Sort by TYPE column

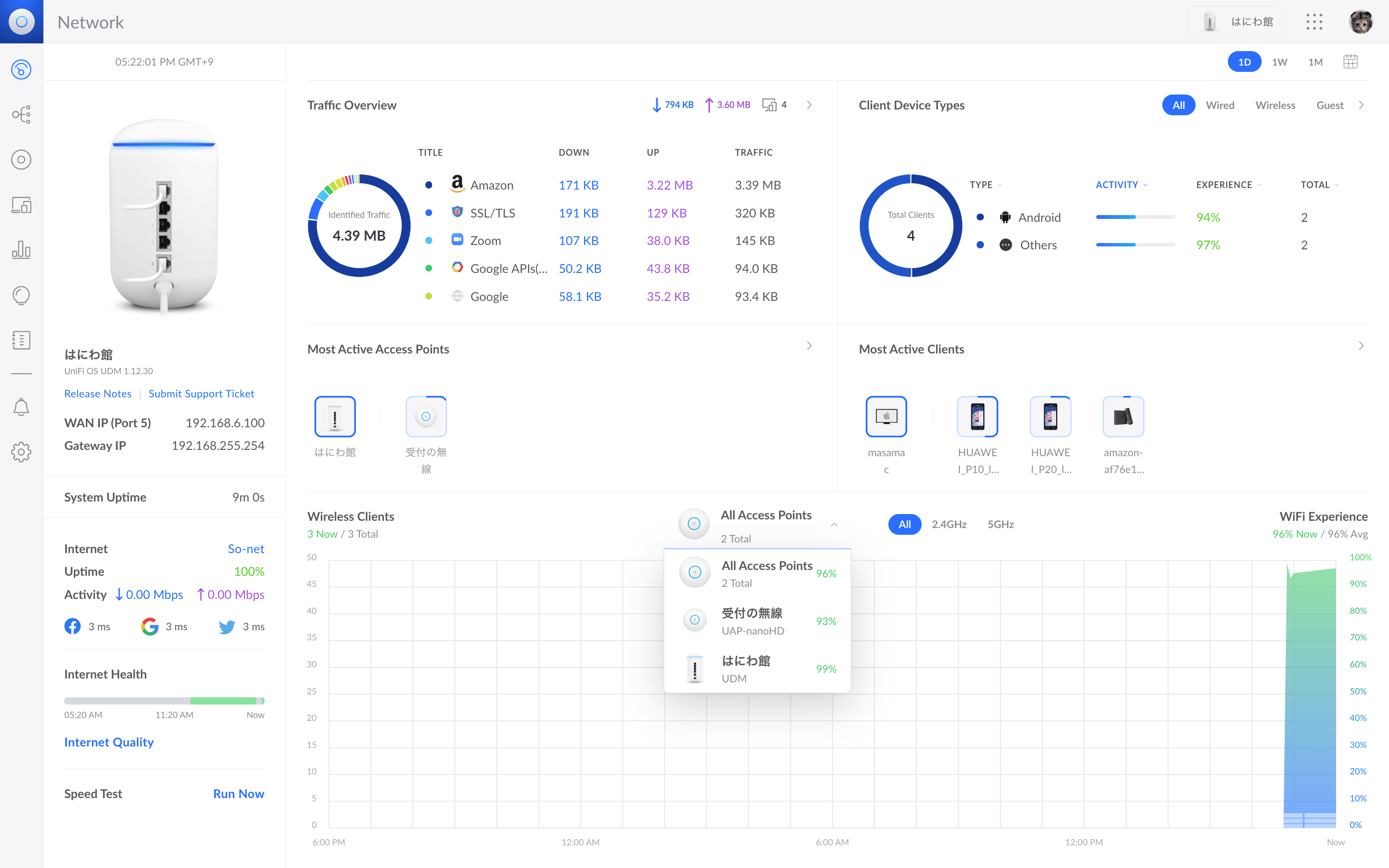click(x=985, y=185)
